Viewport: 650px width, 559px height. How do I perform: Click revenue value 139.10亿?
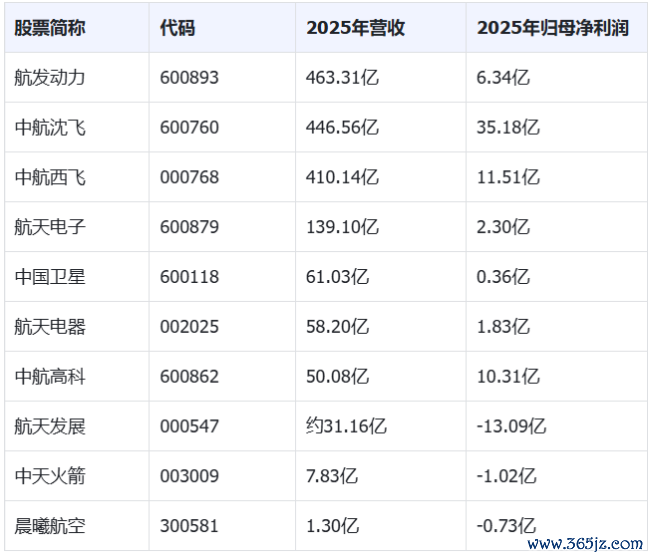click(342, 227)
